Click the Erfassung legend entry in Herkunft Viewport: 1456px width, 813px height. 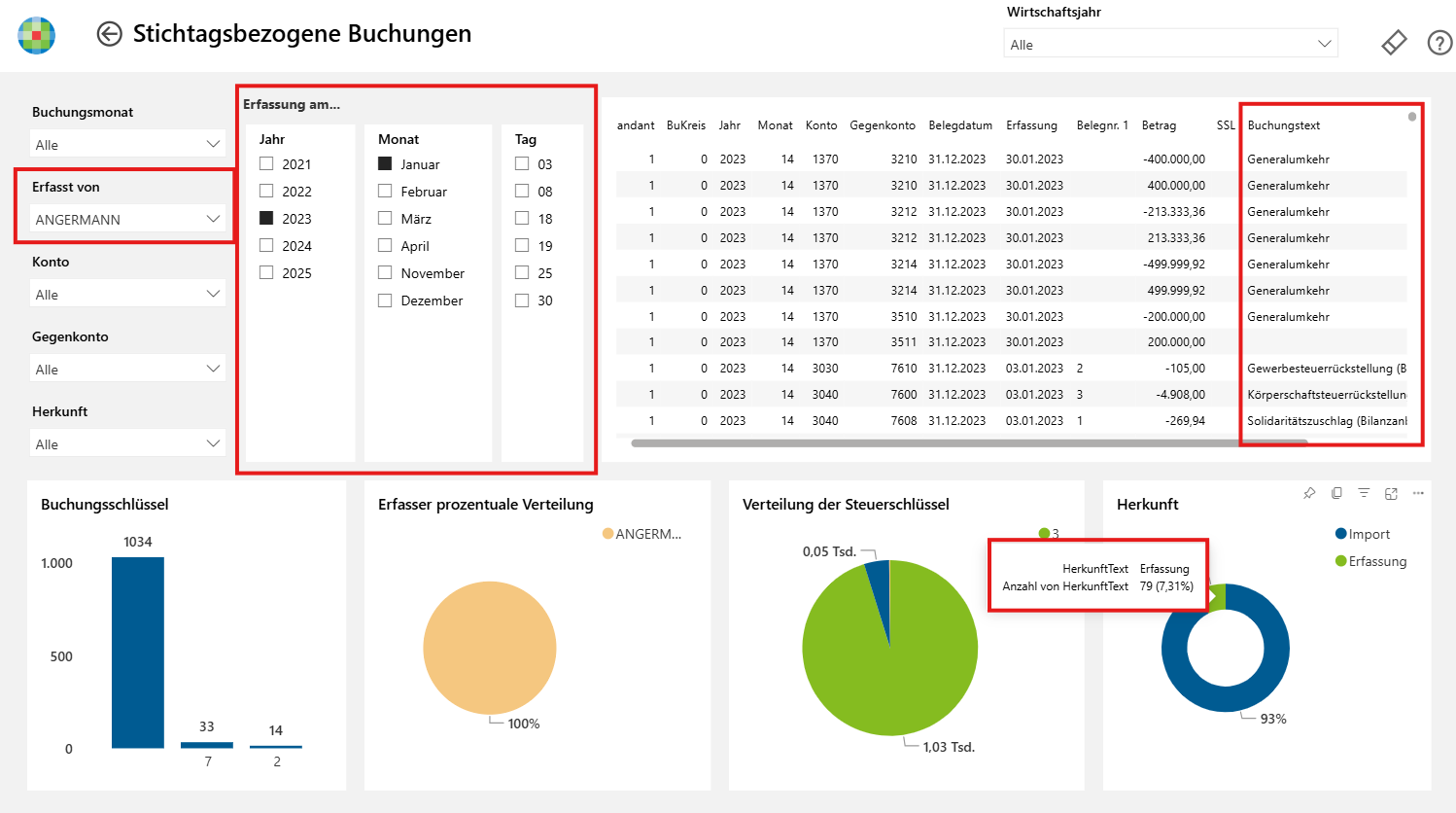point(1370,561)
